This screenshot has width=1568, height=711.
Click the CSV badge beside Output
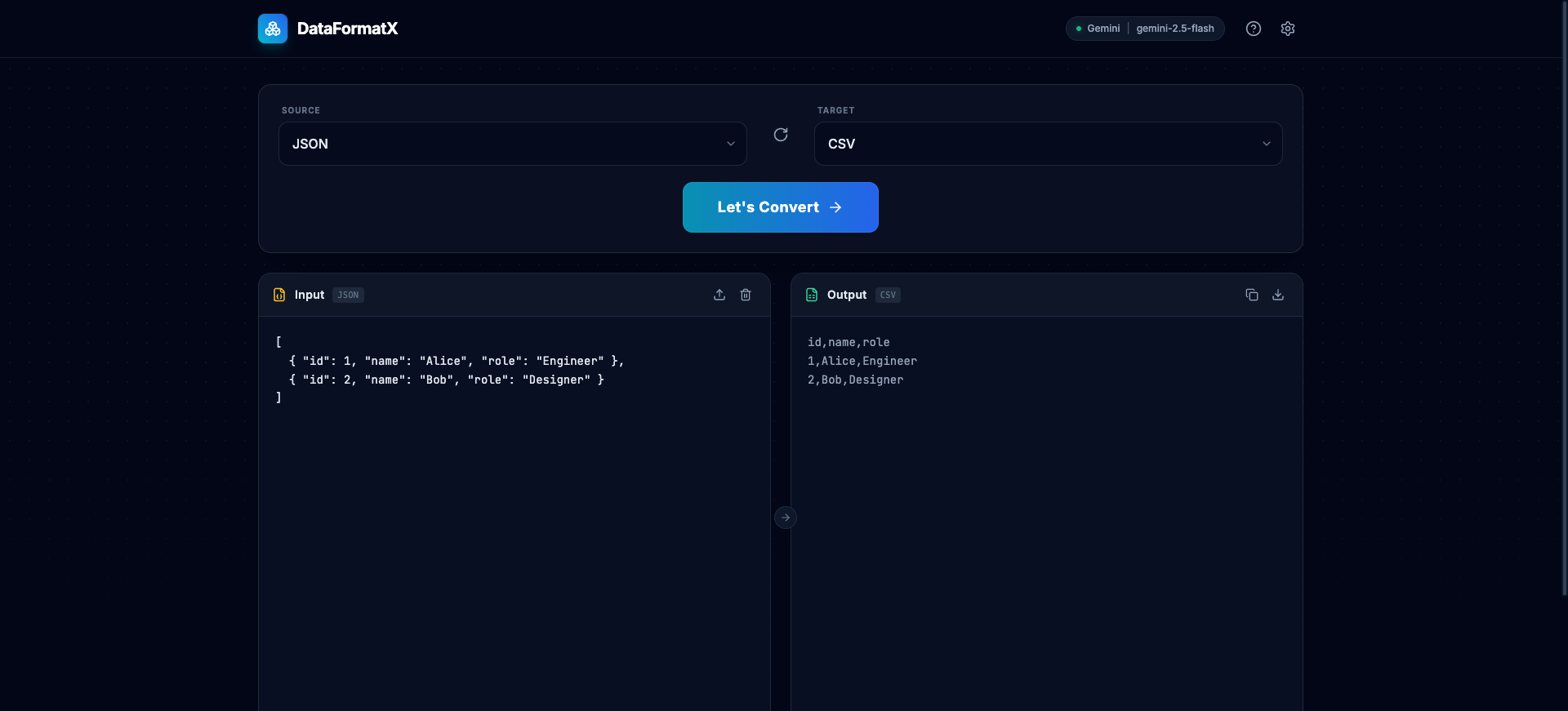point(888,295)
